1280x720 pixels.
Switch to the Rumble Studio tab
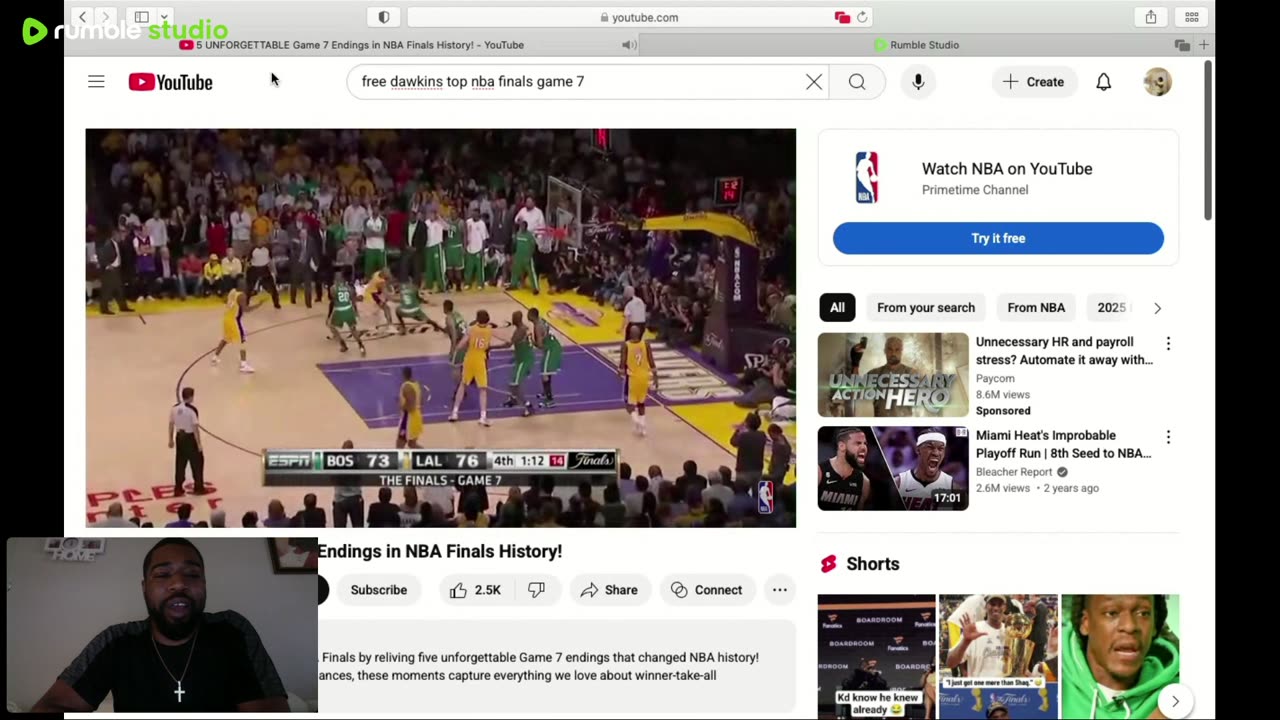(917, 45)
